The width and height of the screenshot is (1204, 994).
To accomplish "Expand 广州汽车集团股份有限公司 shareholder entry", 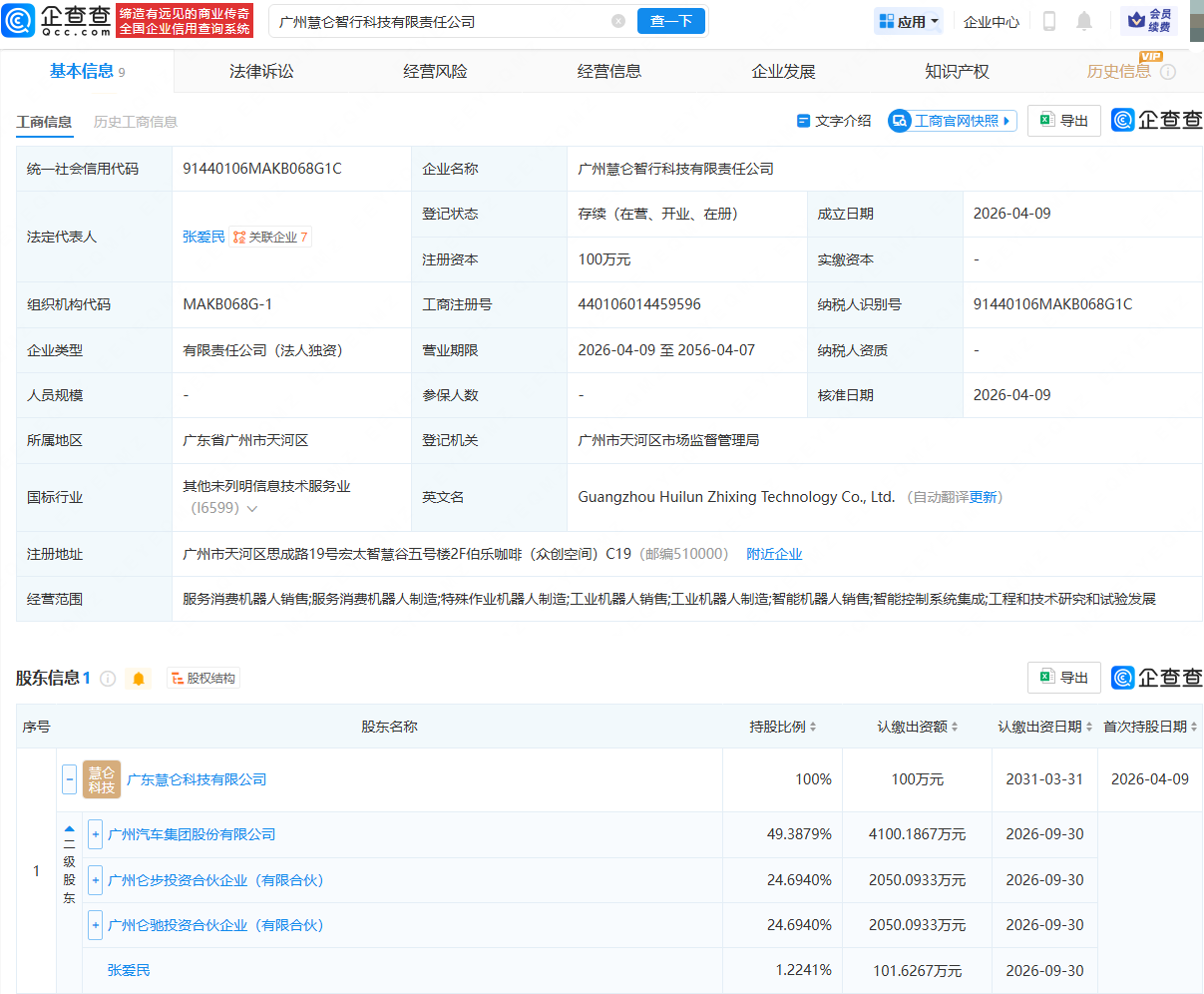I will coord(95,834).
